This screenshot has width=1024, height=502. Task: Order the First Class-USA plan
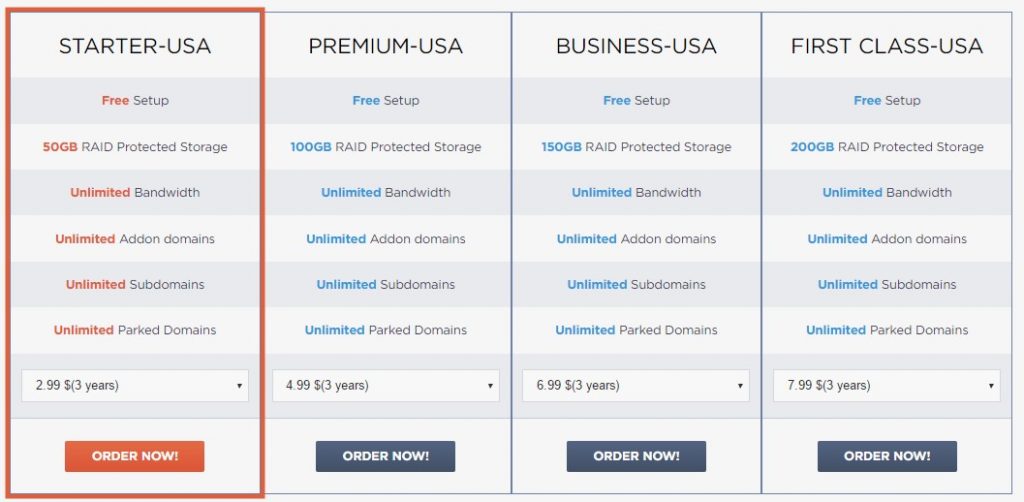[x=887, y=456]
